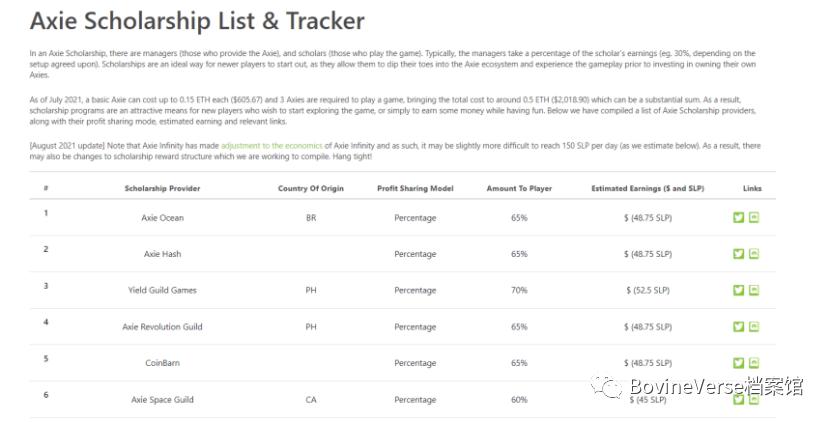Open Yield Guild Games' website icon

(x=754, y=290)
